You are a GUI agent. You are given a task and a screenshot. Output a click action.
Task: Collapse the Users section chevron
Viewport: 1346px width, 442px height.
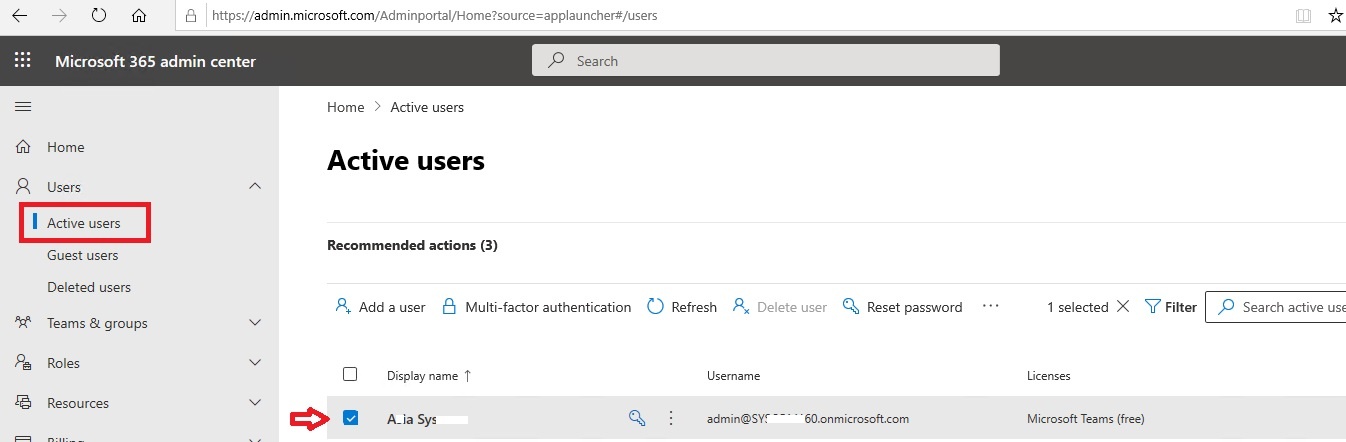(255, 187)
